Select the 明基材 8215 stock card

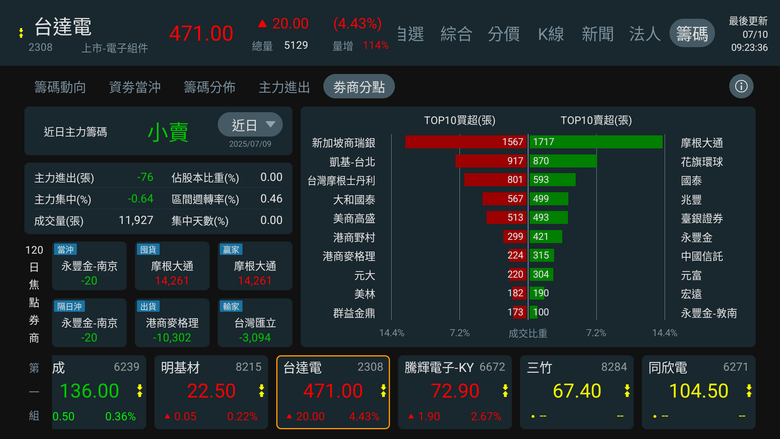(x=211, y=392)
